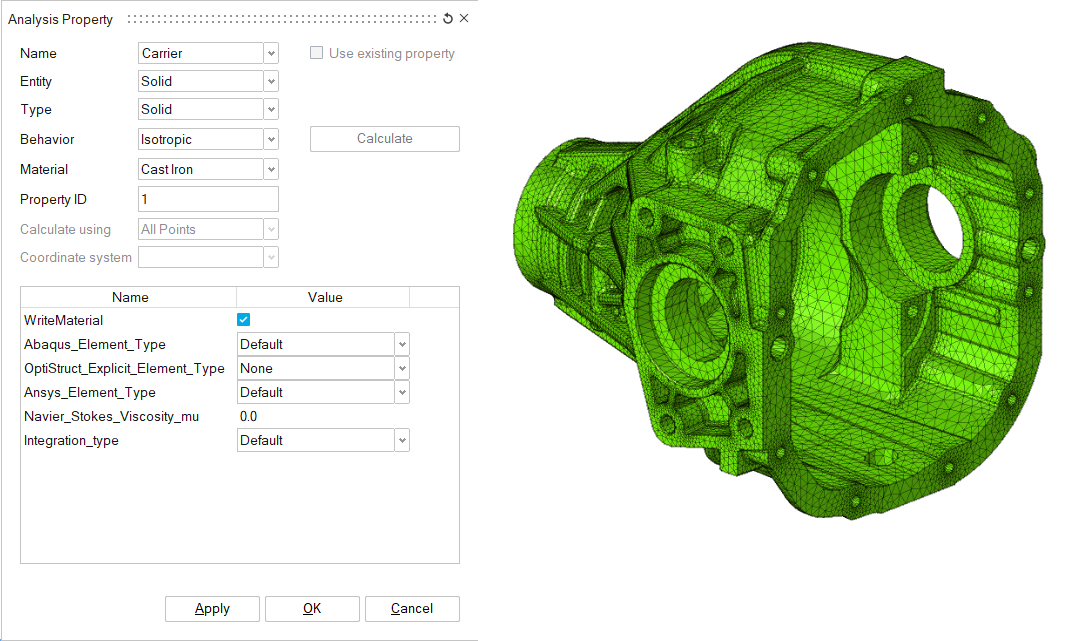Click the Navier_Stokes_Viscosity_mu value cell
1065x641 pixels.
tap(322, 416)
